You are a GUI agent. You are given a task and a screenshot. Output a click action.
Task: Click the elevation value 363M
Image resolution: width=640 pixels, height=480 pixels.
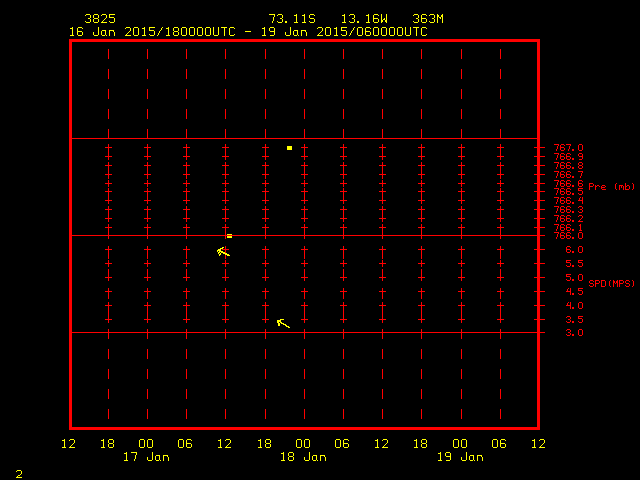pos(428,19)
